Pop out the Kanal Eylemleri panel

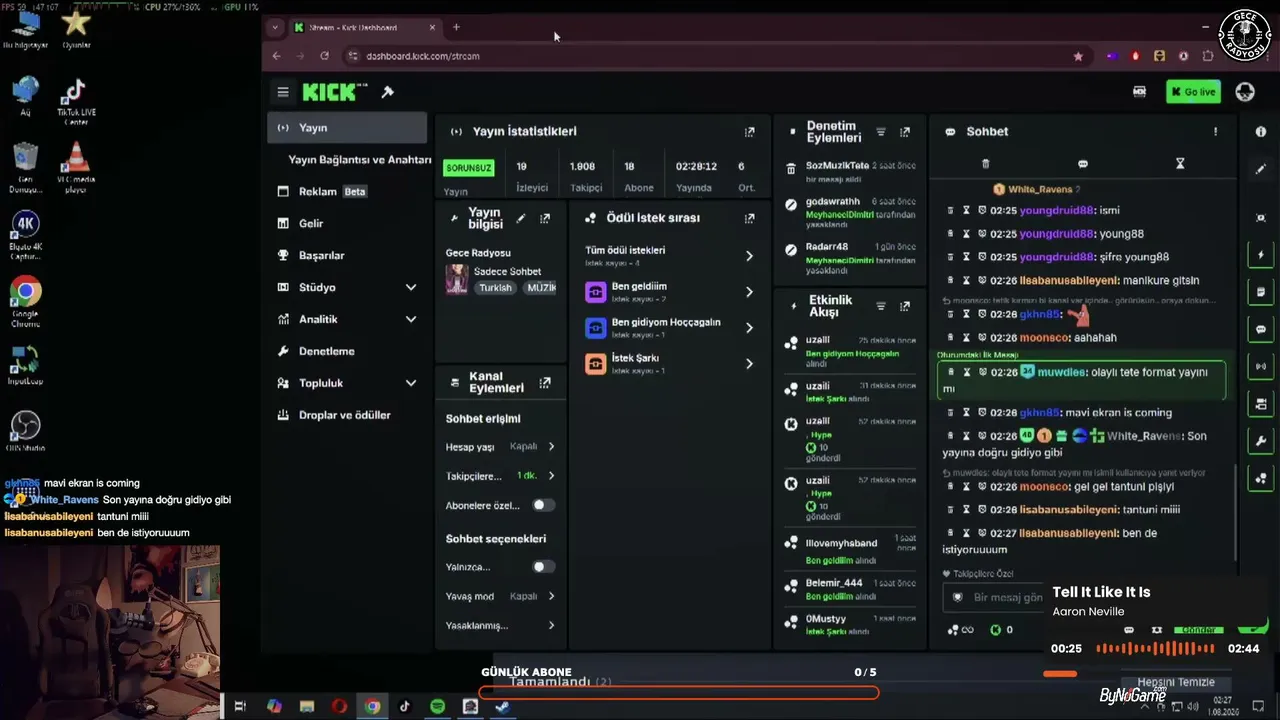click(545, 382)
